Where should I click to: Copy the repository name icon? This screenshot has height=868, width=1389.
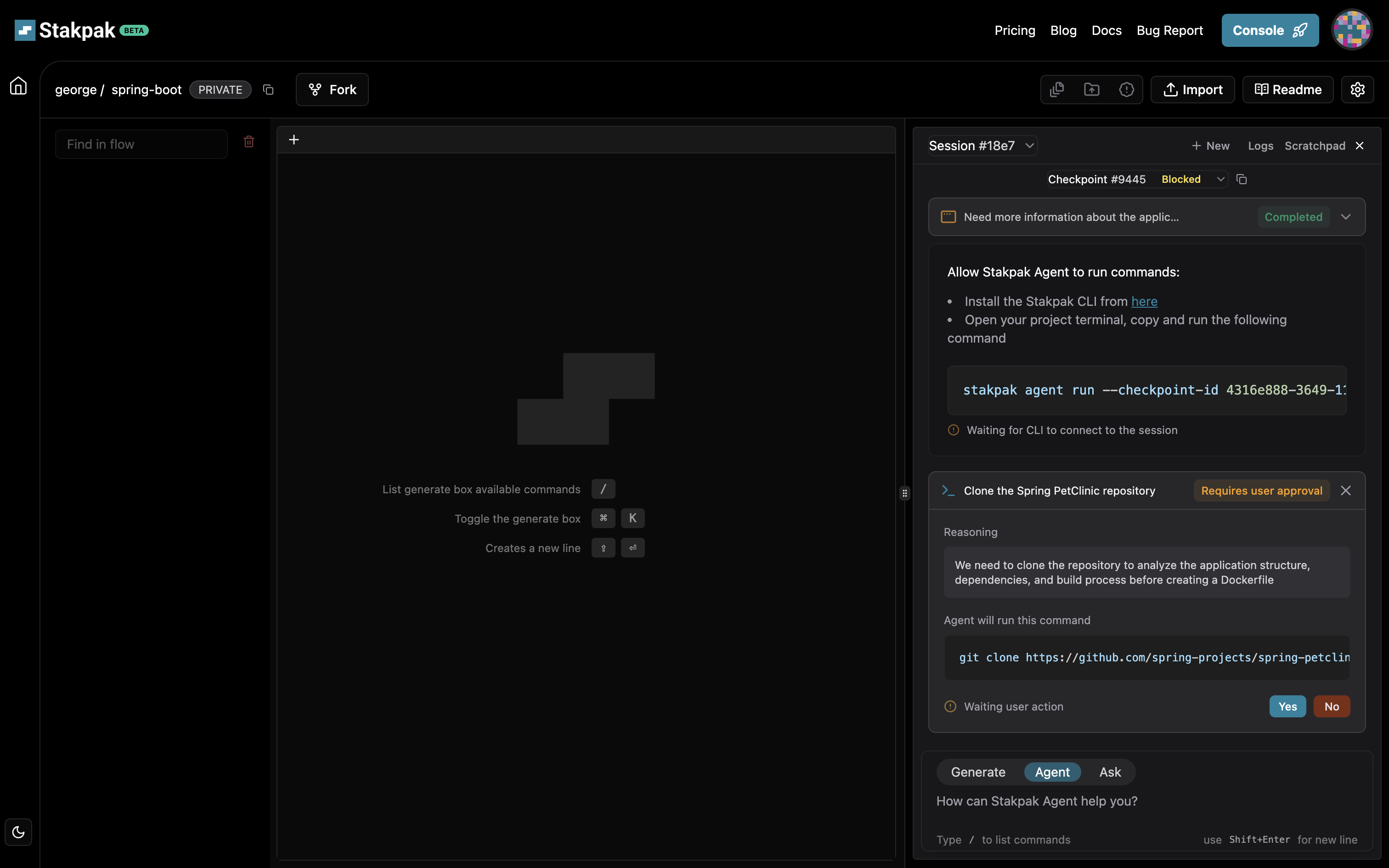[268, 90]
